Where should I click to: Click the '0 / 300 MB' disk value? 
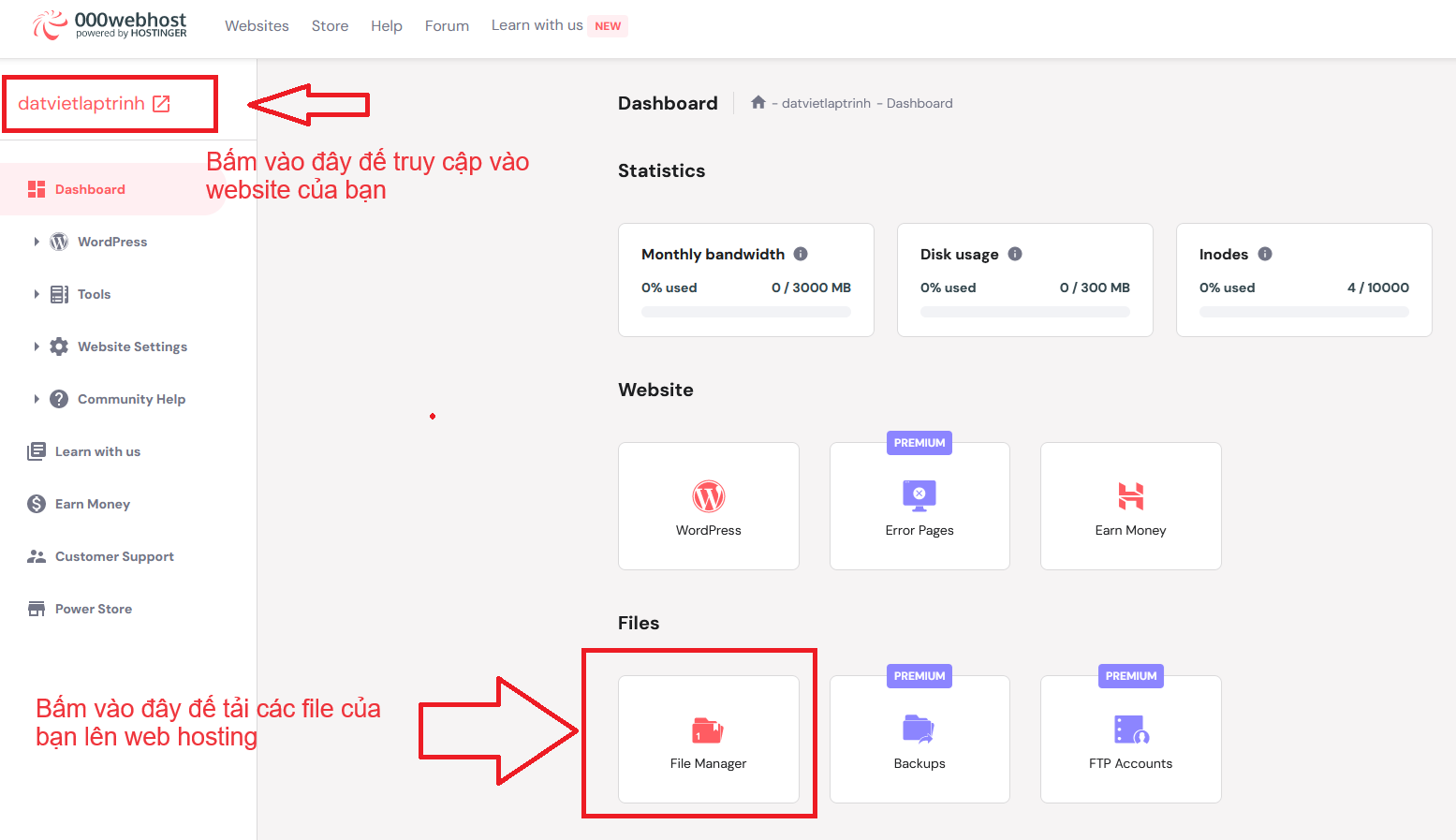pos(1095,287)
